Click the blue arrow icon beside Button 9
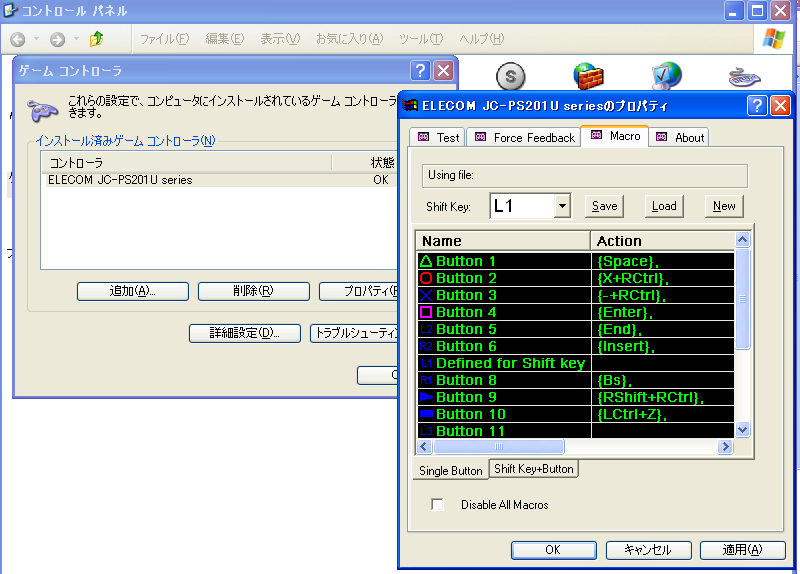The height and width of the screenshot is (574, 800). [x=426, y=397]
